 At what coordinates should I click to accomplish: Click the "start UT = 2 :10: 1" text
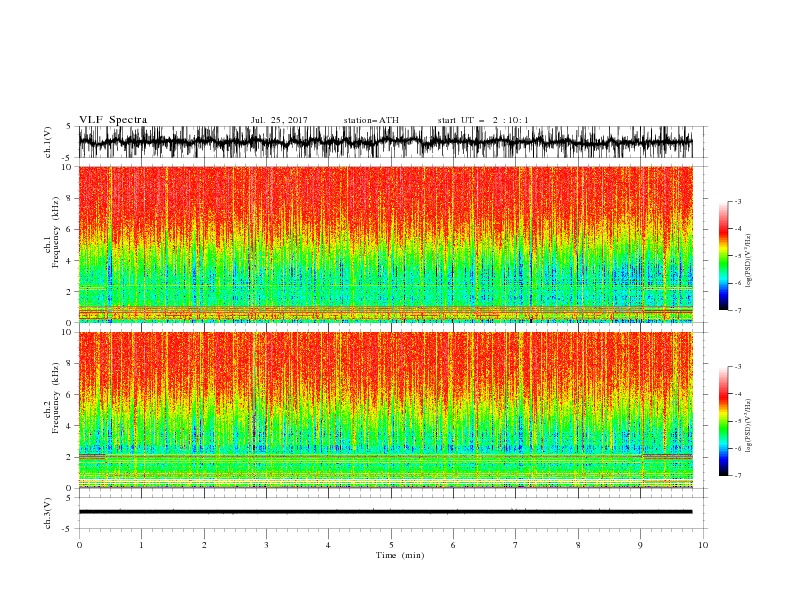point(482,120)
